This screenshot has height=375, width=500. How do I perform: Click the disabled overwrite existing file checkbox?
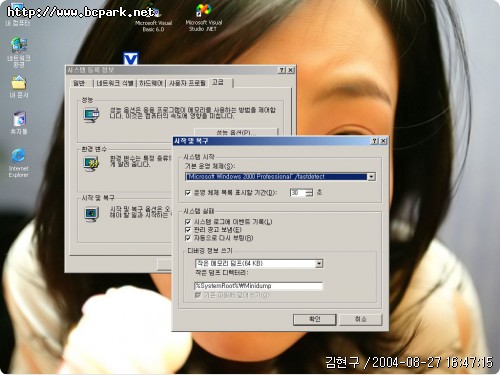[x=198, y=295]
